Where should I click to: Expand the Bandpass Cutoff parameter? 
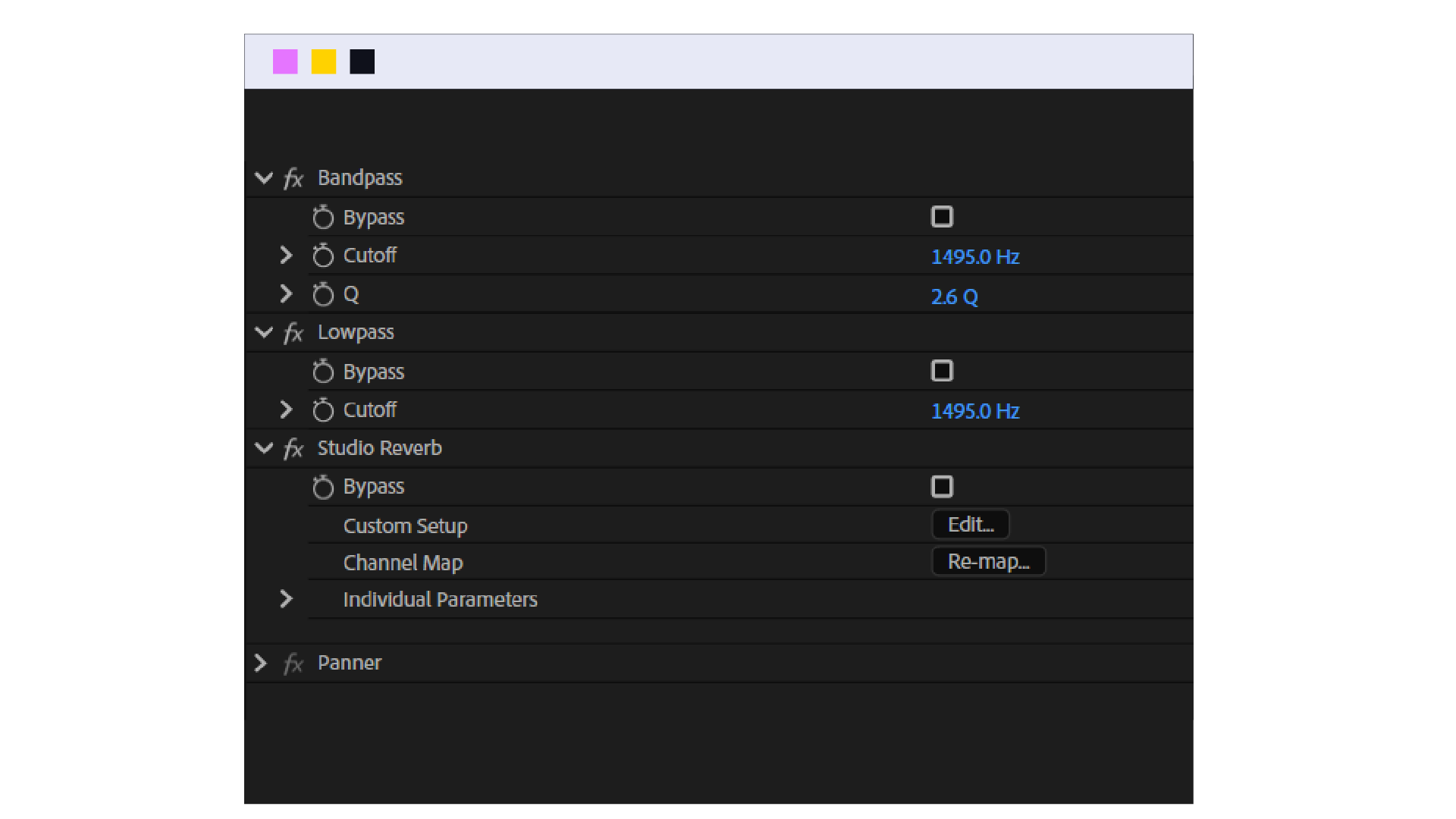(286, 255)
